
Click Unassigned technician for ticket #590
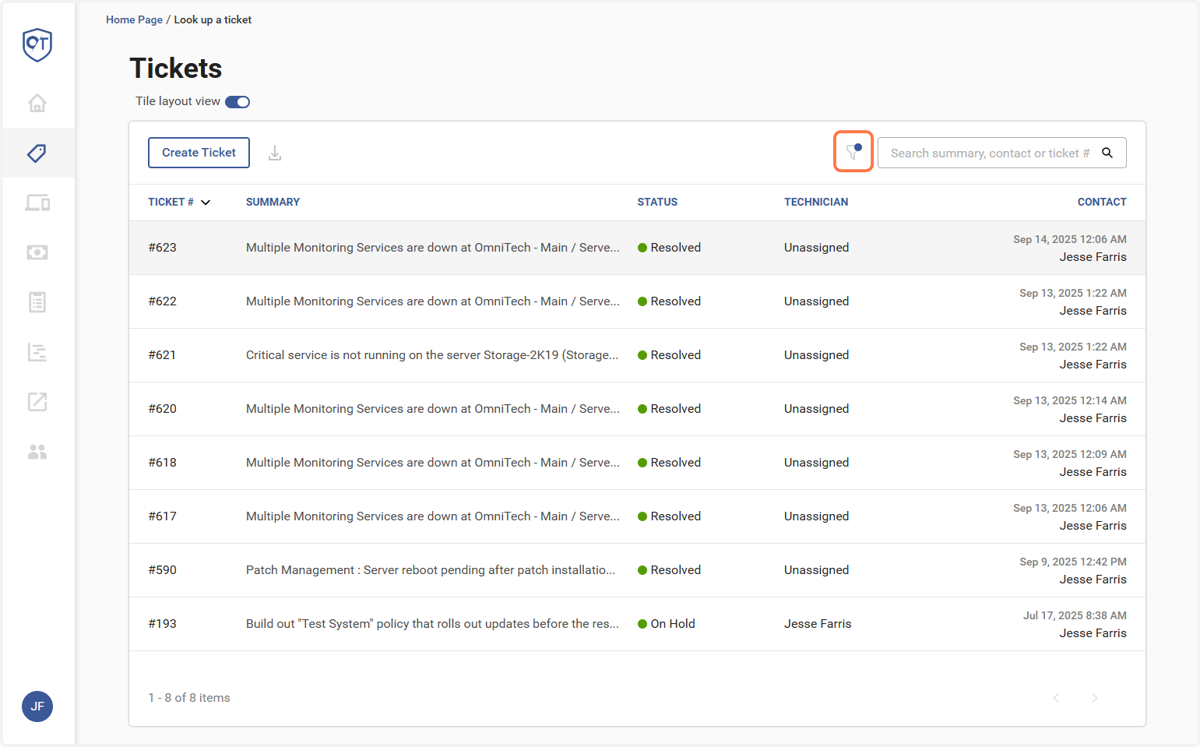click(x=816, y=570)
